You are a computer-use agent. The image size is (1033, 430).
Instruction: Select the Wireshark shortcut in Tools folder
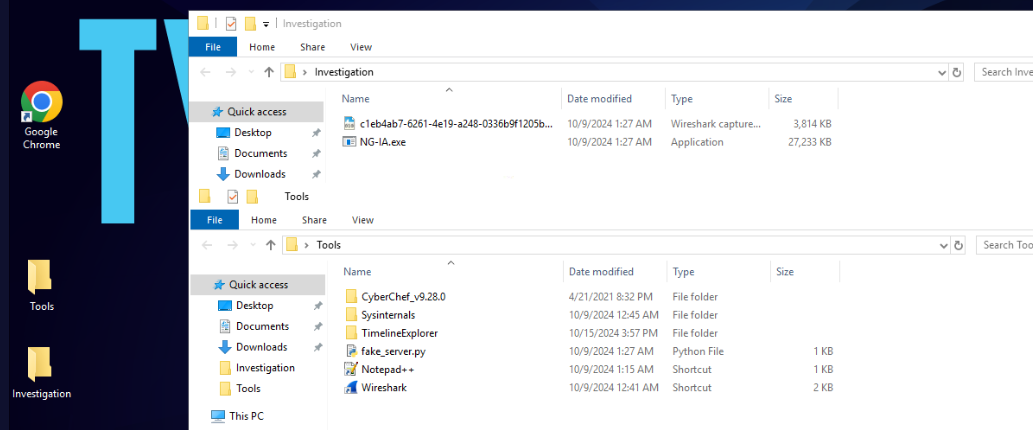383,387
